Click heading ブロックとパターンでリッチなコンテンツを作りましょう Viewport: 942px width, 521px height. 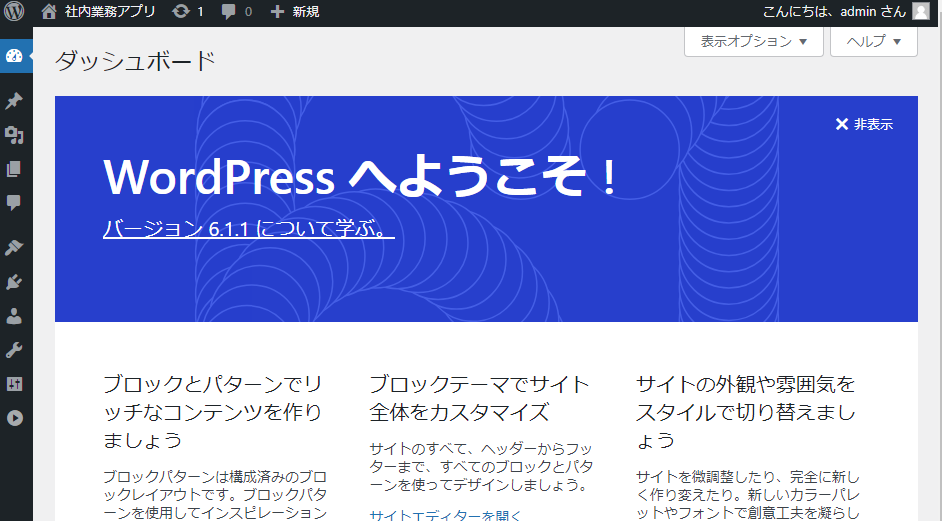213,412
